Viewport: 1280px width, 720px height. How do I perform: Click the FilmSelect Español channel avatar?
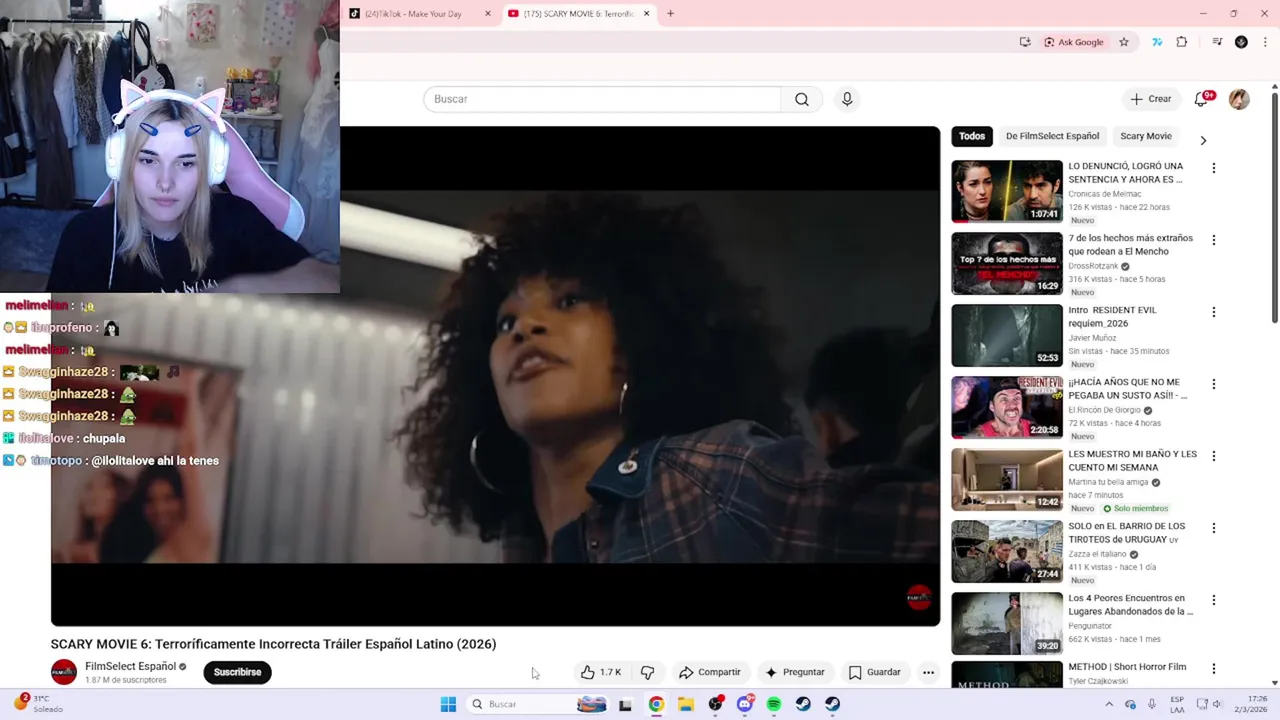[64, 672]
